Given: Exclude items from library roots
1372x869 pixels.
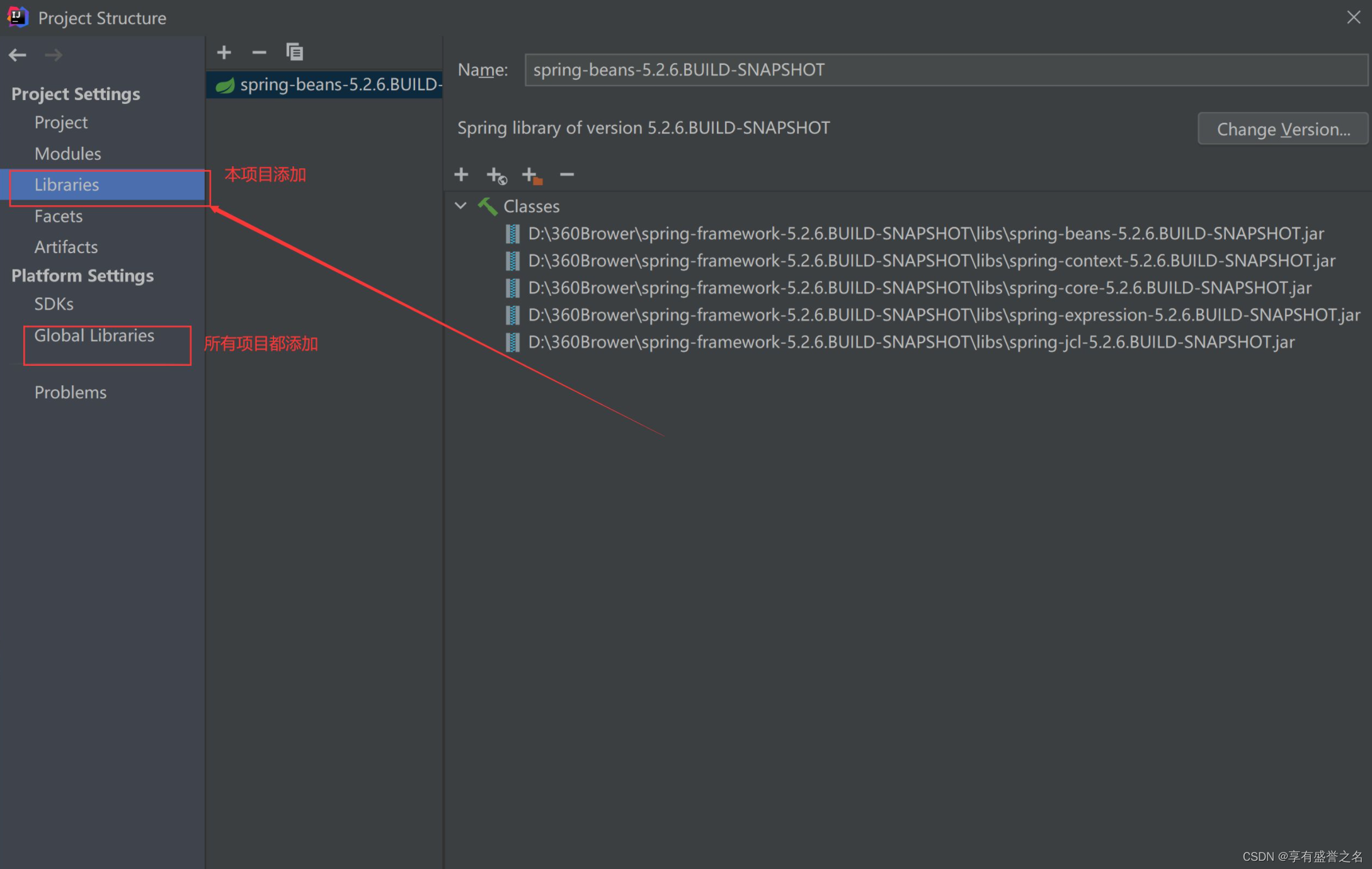Looking at the screenshot, I should (532, 175).
